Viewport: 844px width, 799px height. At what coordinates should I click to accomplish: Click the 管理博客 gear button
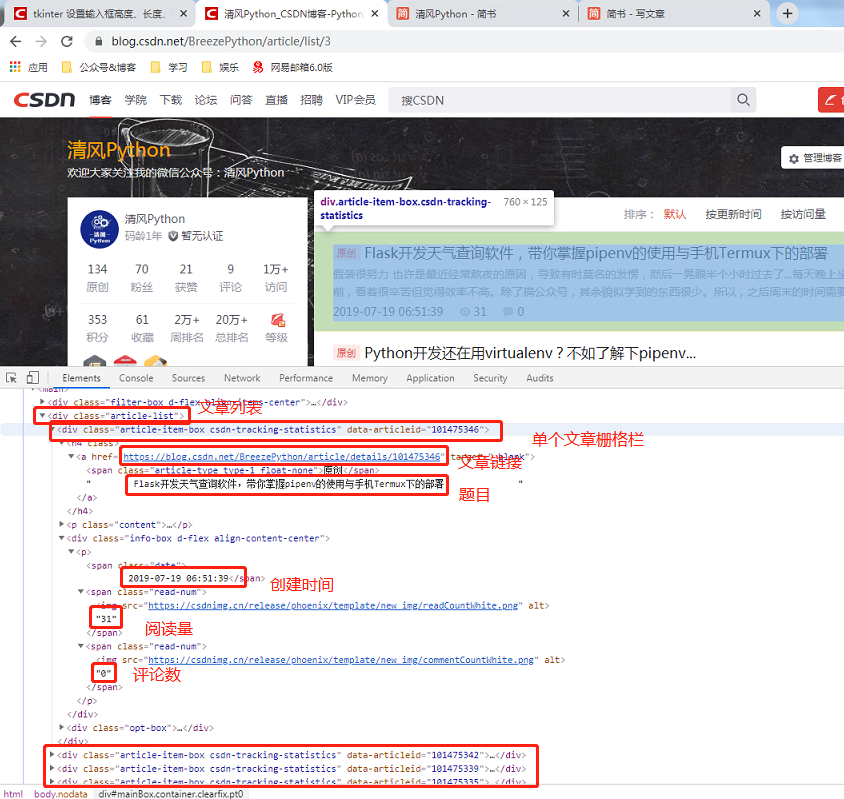point(813,158)
